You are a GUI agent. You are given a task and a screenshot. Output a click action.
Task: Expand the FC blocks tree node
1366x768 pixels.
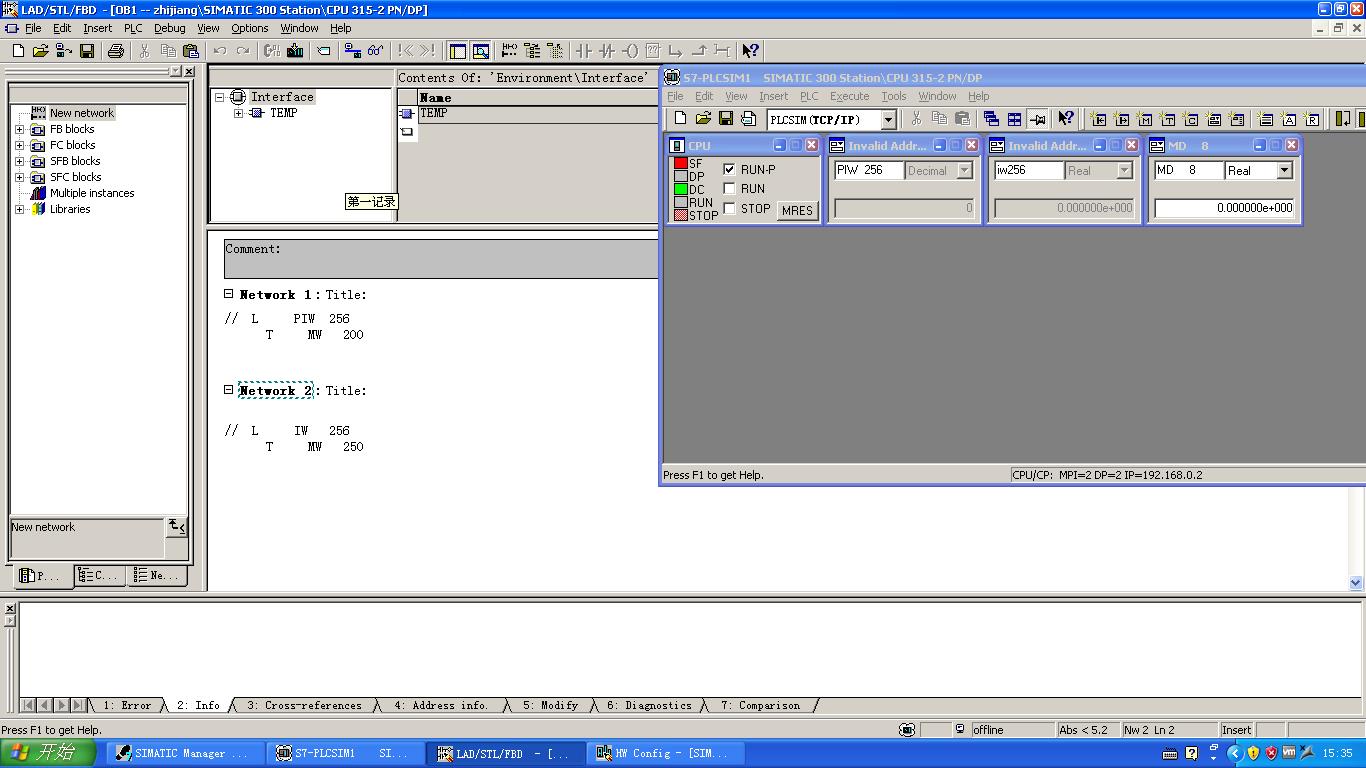click(19, 145)
